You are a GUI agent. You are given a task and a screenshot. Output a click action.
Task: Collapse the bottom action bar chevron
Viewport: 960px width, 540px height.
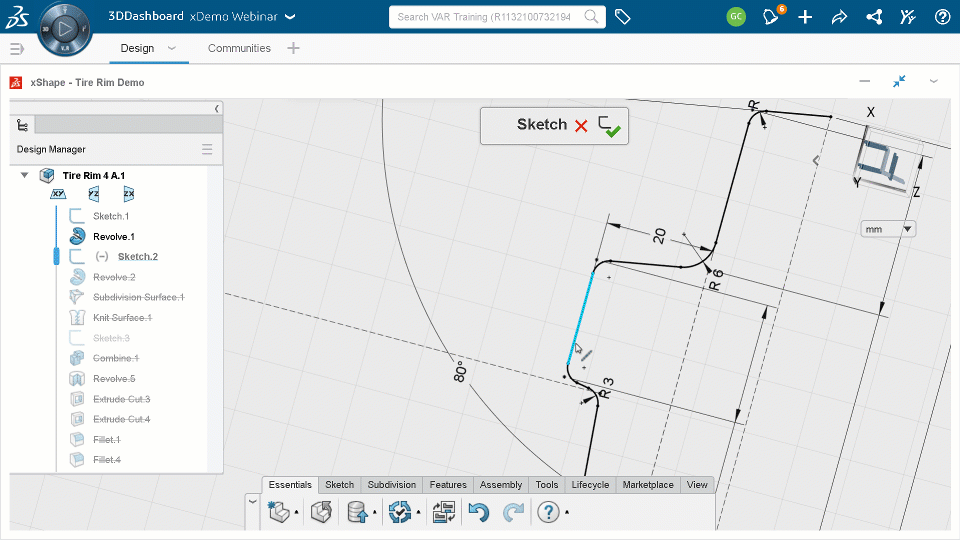pos(252,501)
